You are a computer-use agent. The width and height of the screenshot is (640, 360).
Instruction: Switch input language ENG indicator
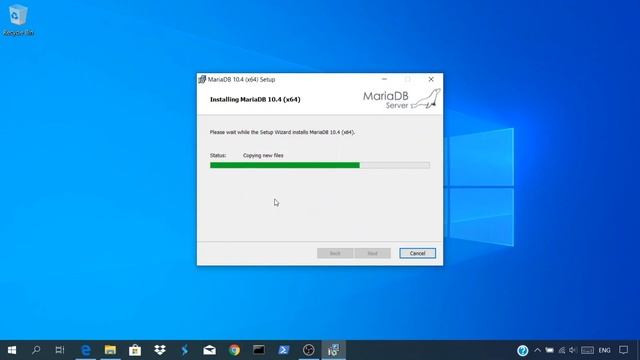coord(604,350)
